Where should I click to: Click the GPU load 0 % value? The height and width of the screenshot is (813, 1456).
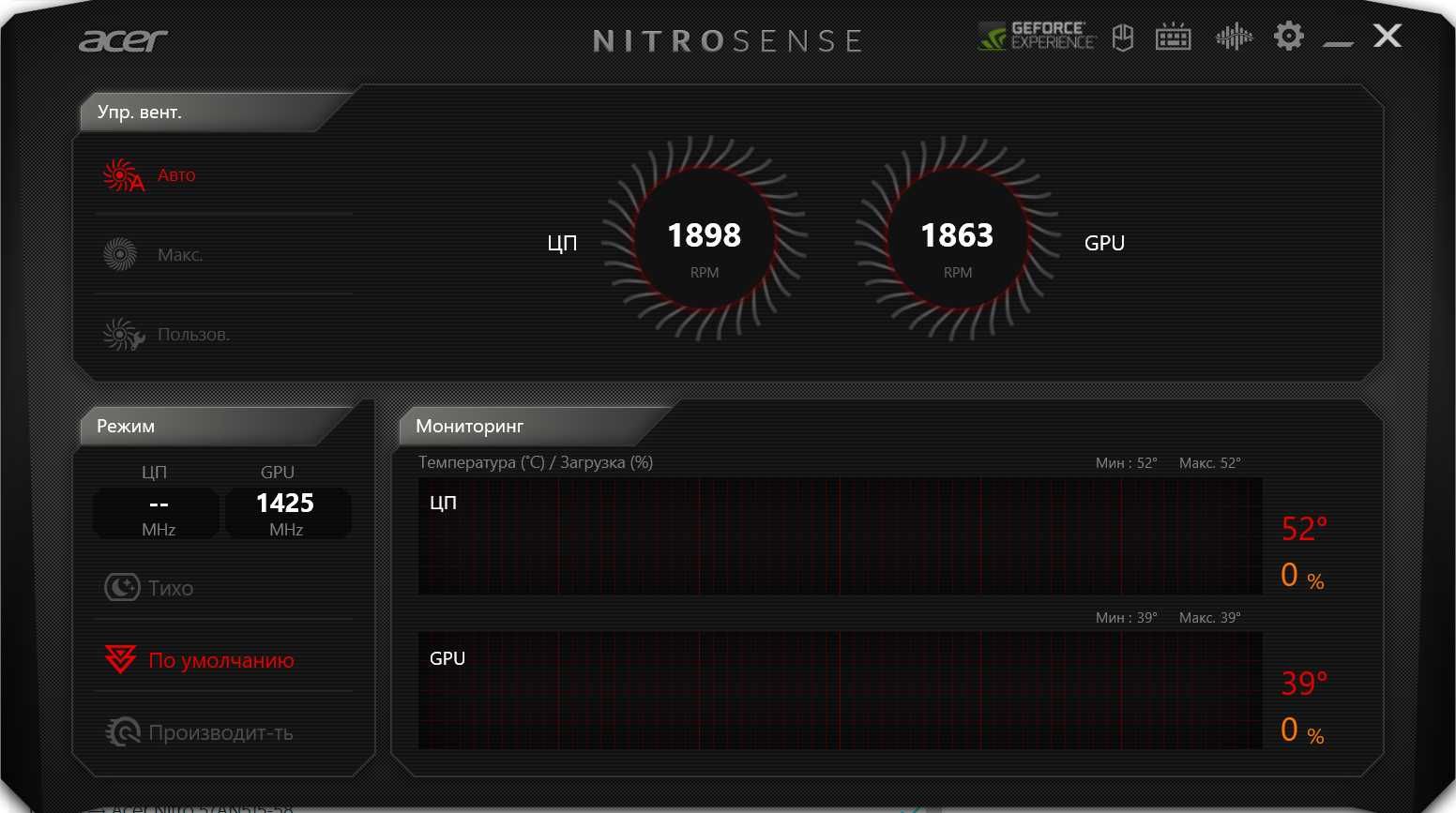point(1302,730)
